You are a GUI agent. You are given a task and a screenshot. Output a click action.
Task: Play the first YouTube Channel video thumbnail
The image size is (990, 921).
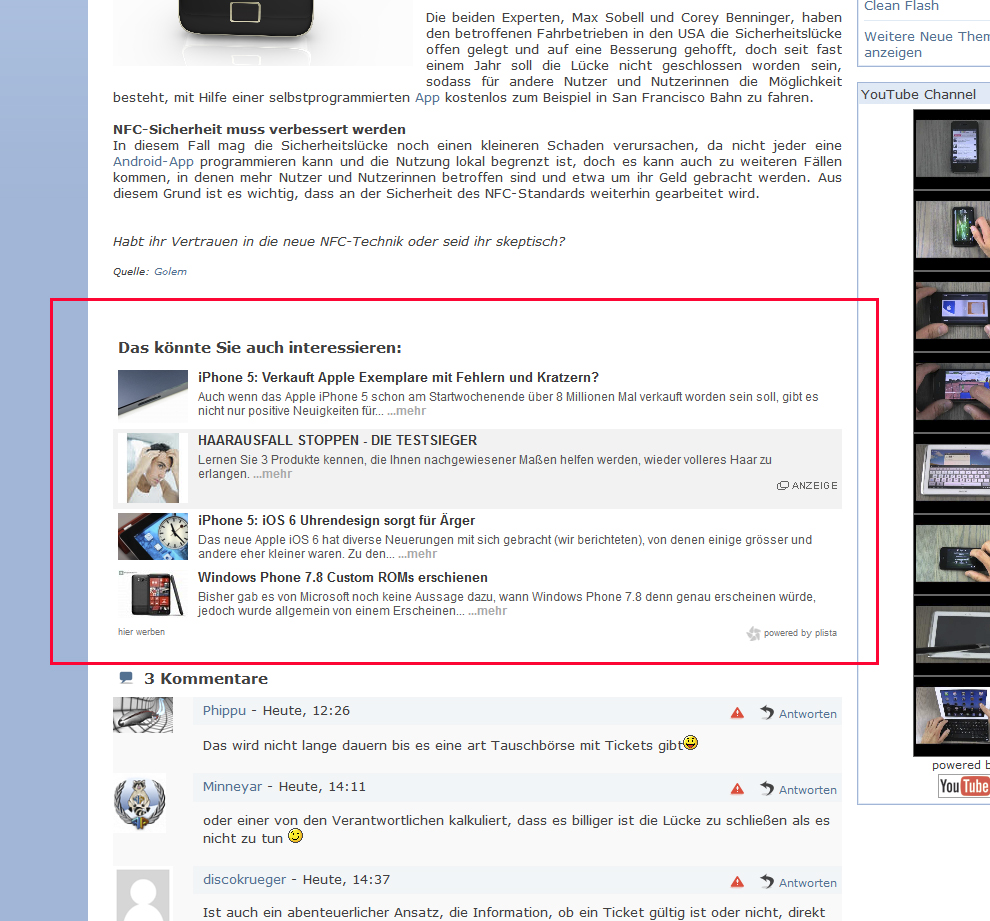[x=952, y=149]
